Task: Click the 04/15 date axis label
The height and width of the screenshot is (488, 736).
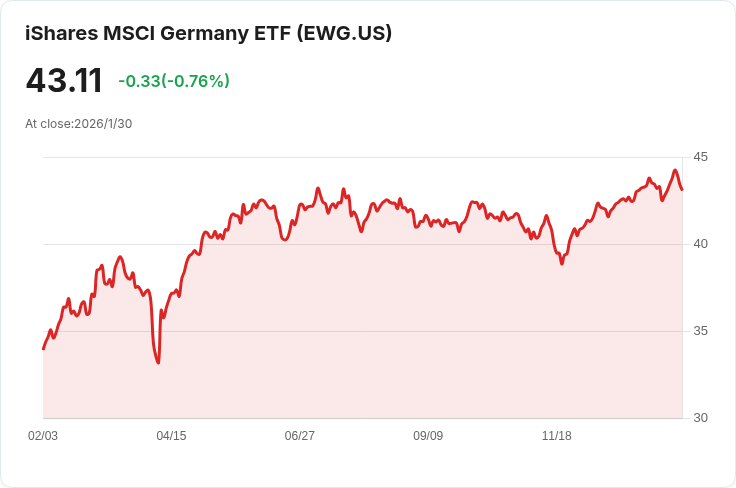Action: click(x=171, y=435)
